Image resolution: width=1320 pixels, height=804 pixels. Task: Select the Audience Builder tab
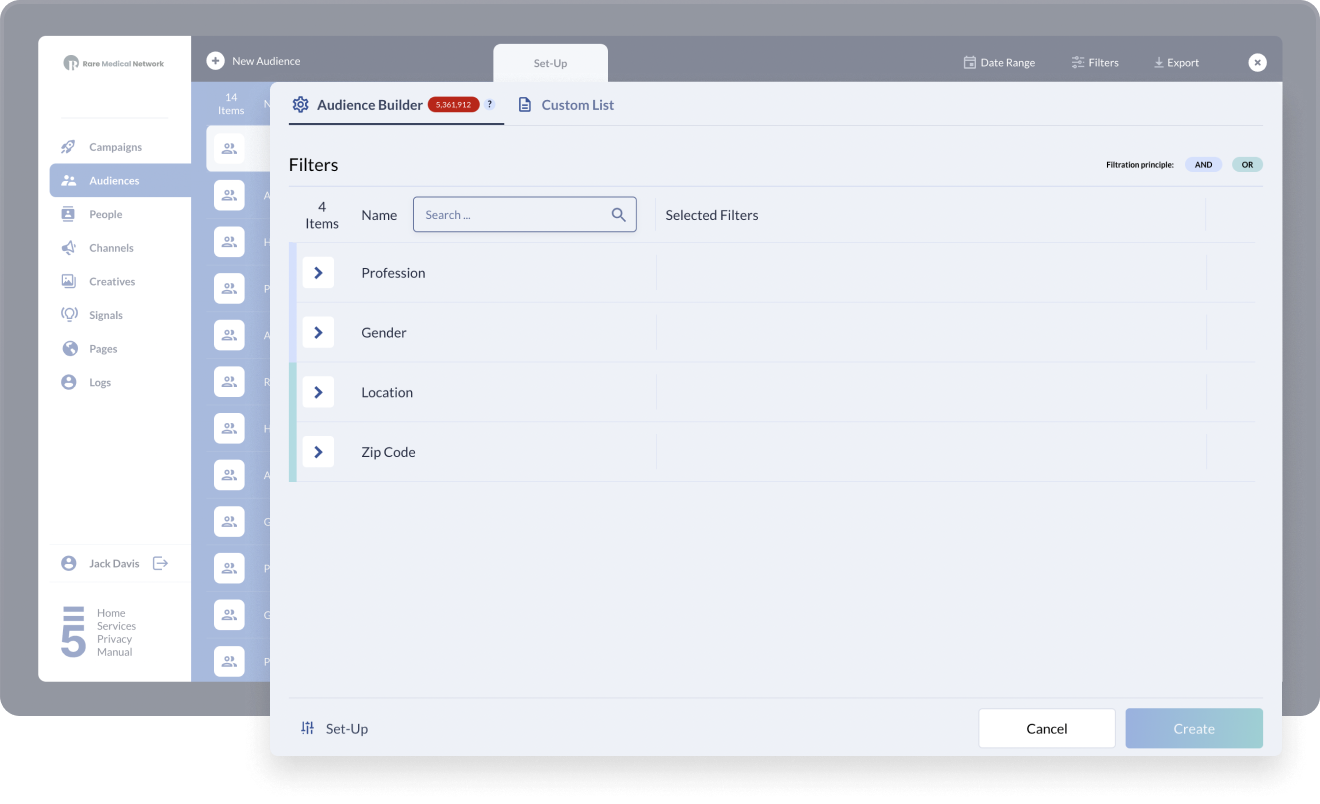369,105
